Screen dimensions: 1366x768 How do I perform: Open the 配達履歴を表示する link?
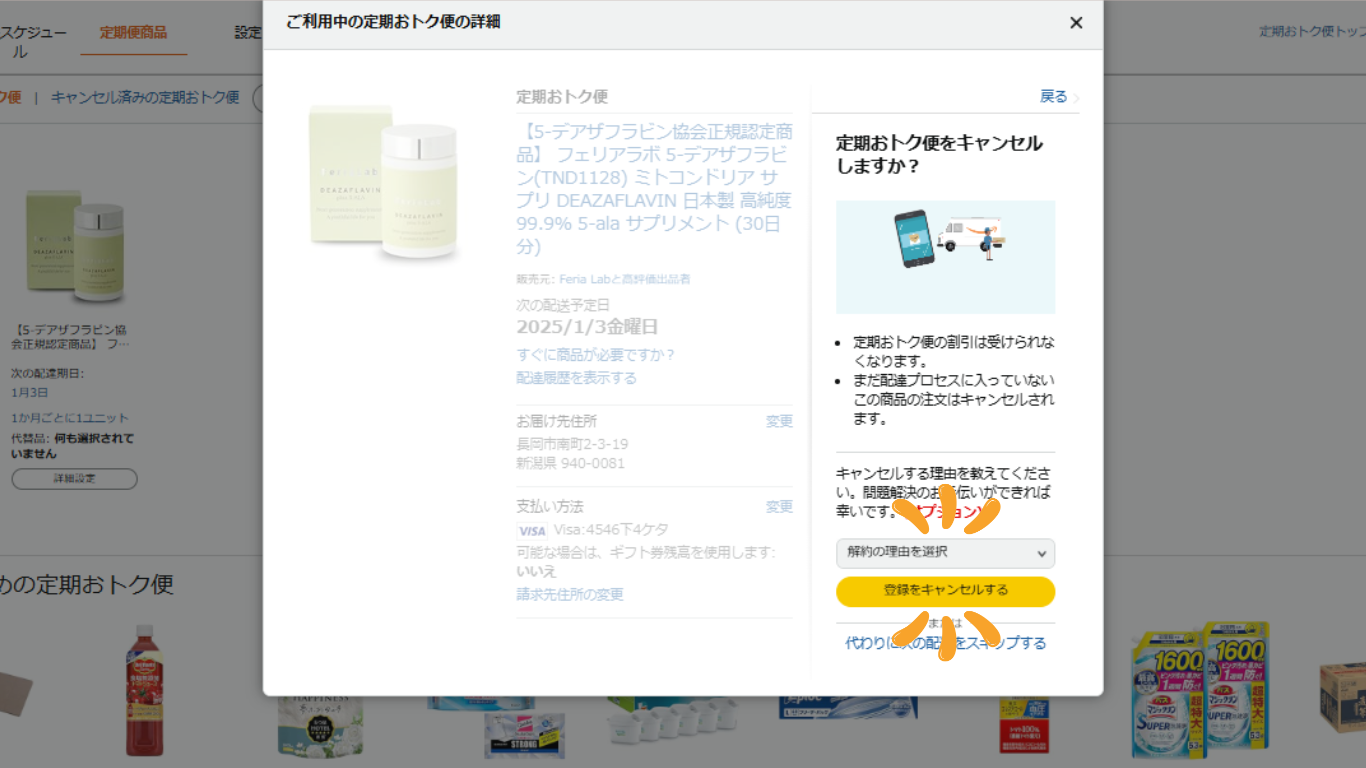coord(576,378)
